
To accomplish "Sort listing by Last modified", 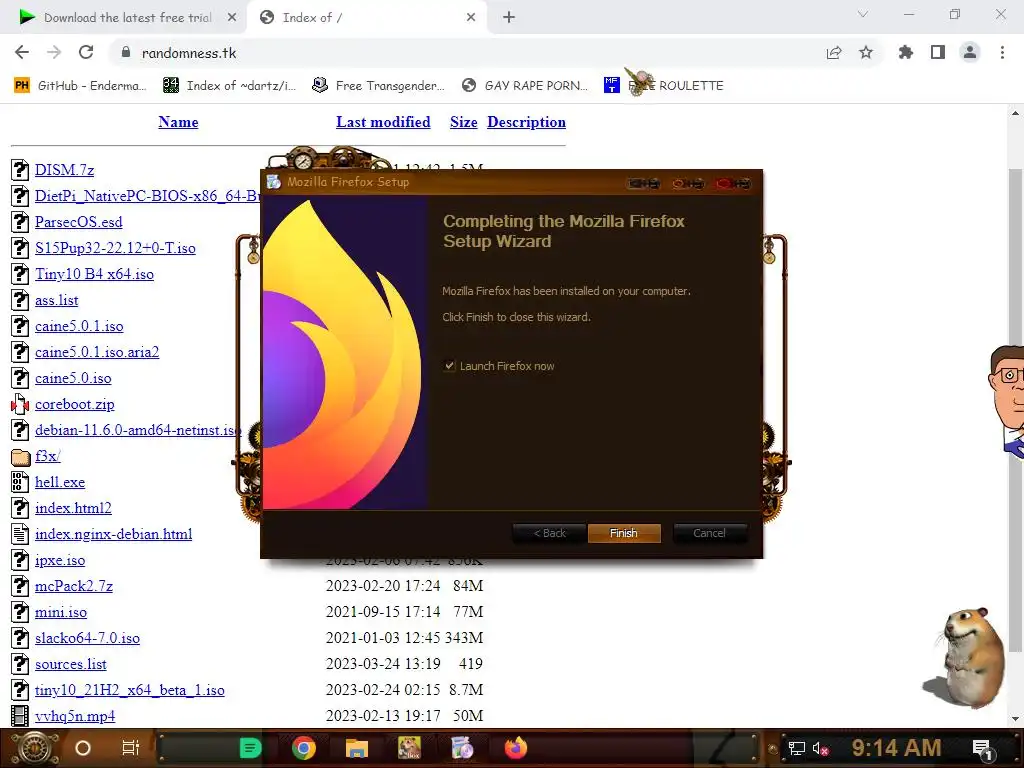I will (383, 122).
